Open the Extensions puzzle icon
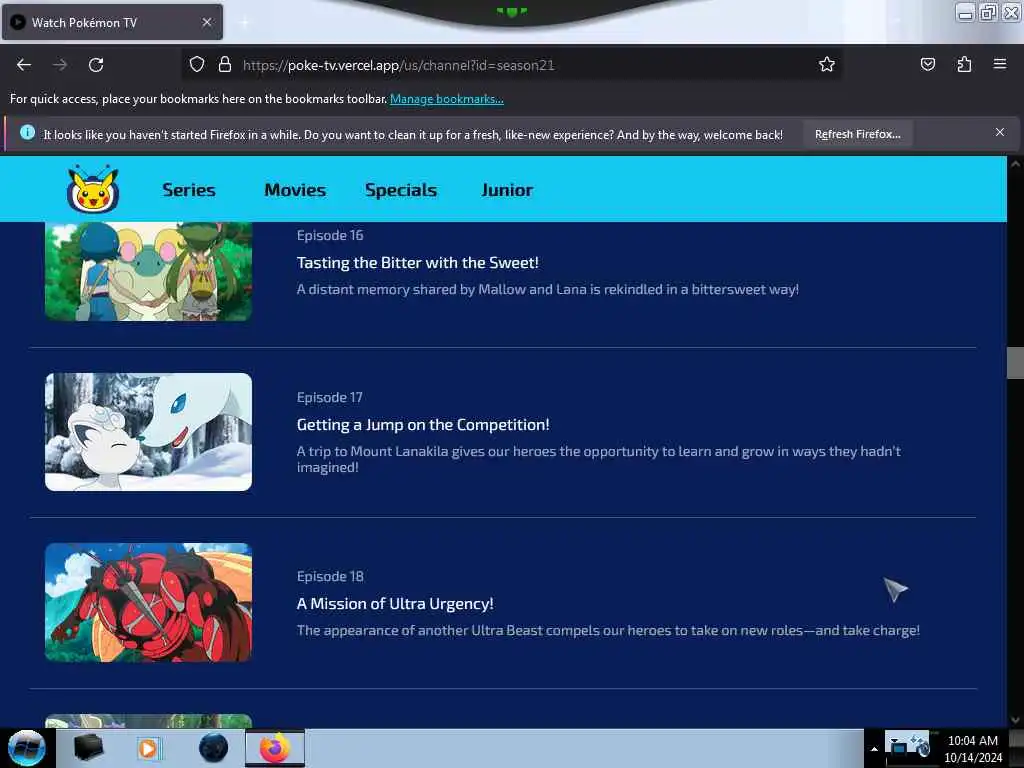This screenshot has width=1024, height=768. [x=964, y=64]
